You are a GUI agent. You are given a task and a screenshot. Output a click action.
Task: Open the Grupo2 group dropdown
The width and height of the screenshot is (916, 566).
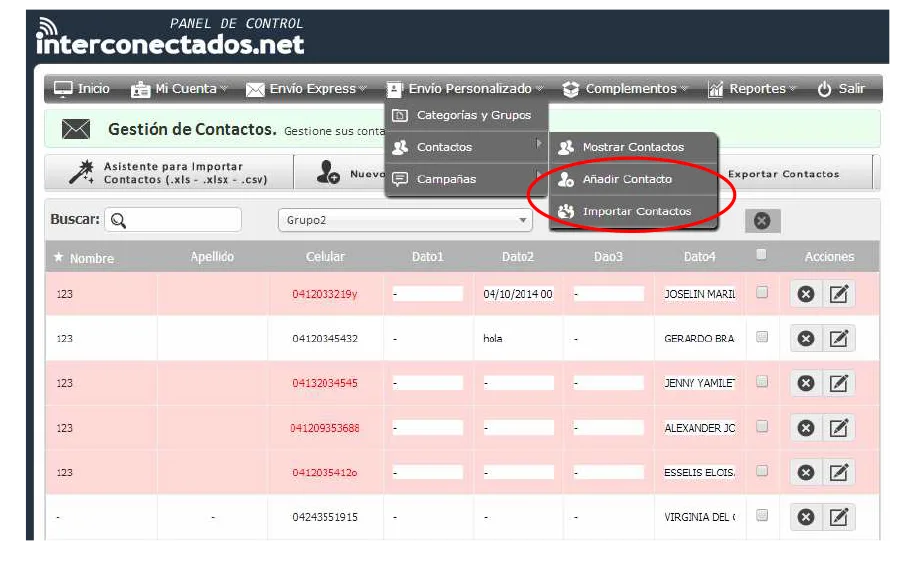point(405,220)
